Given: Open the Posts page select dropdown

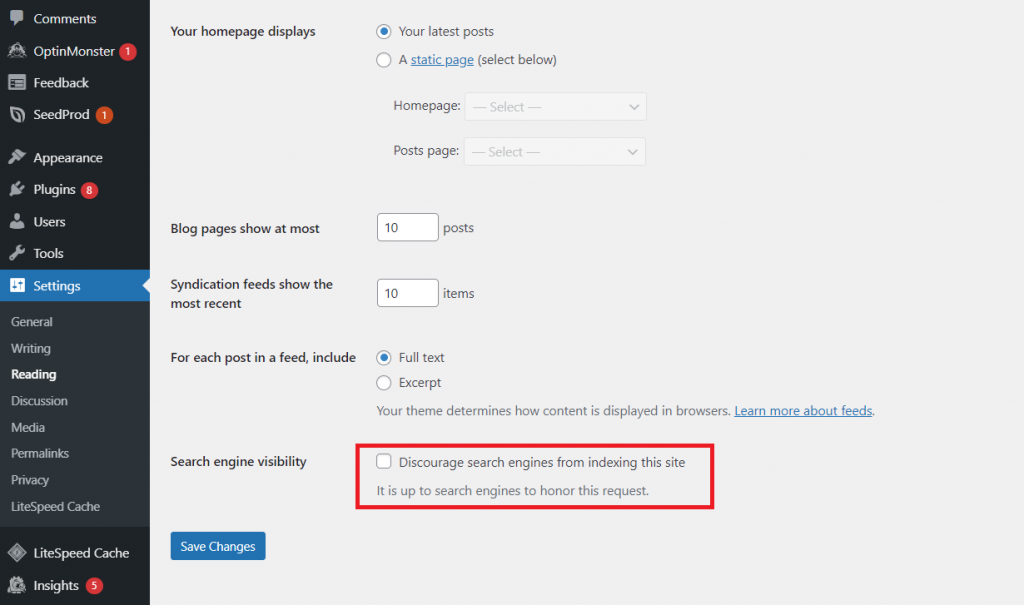Looking at the screenshot, I should [x=555, y=151].
